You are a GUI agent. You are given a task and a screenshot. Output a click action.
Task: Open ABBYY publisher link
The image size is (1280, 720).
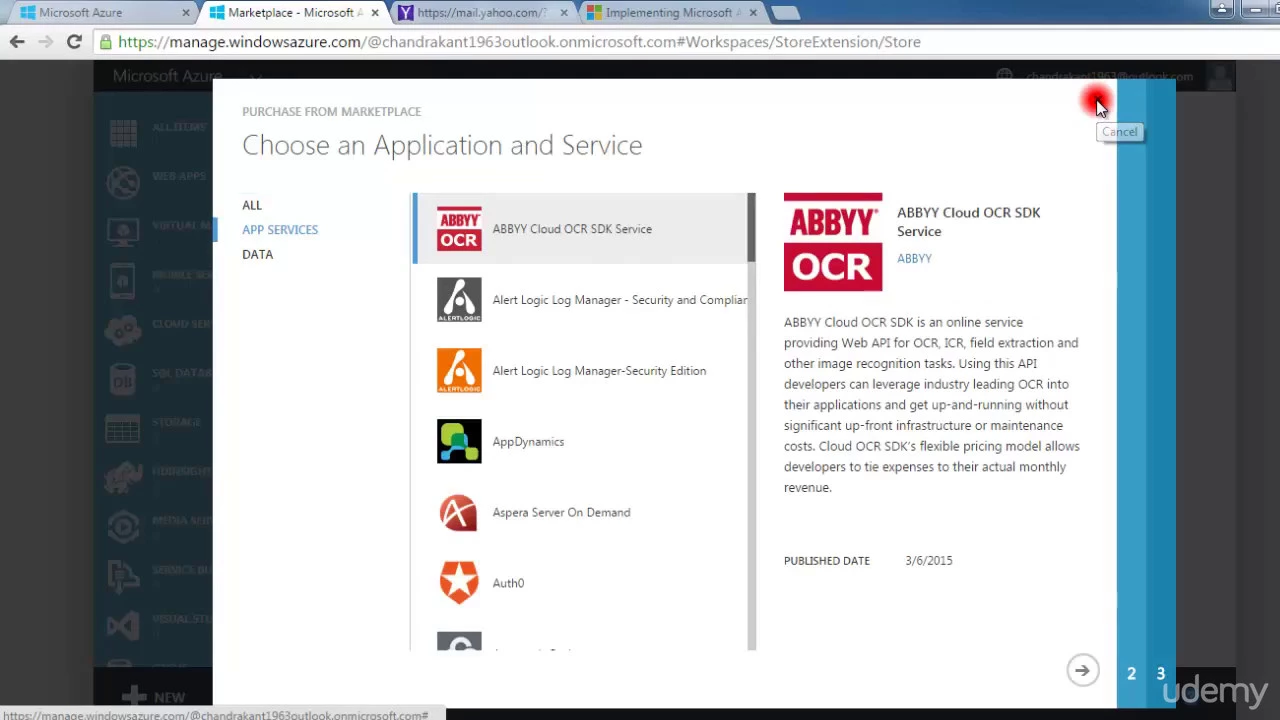(914, 258)
